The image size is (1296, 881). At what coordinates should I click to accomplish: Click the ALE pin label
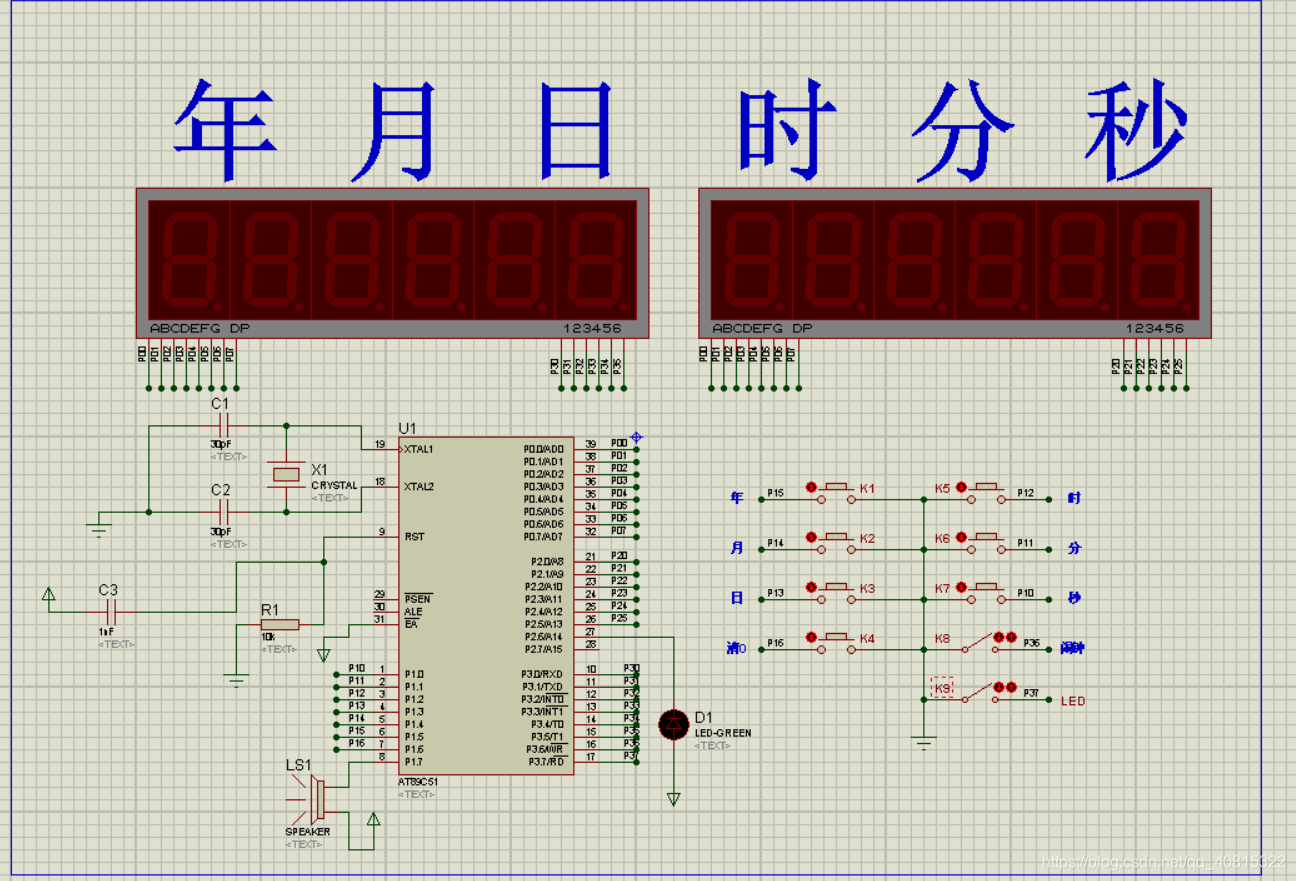point(413,612)
